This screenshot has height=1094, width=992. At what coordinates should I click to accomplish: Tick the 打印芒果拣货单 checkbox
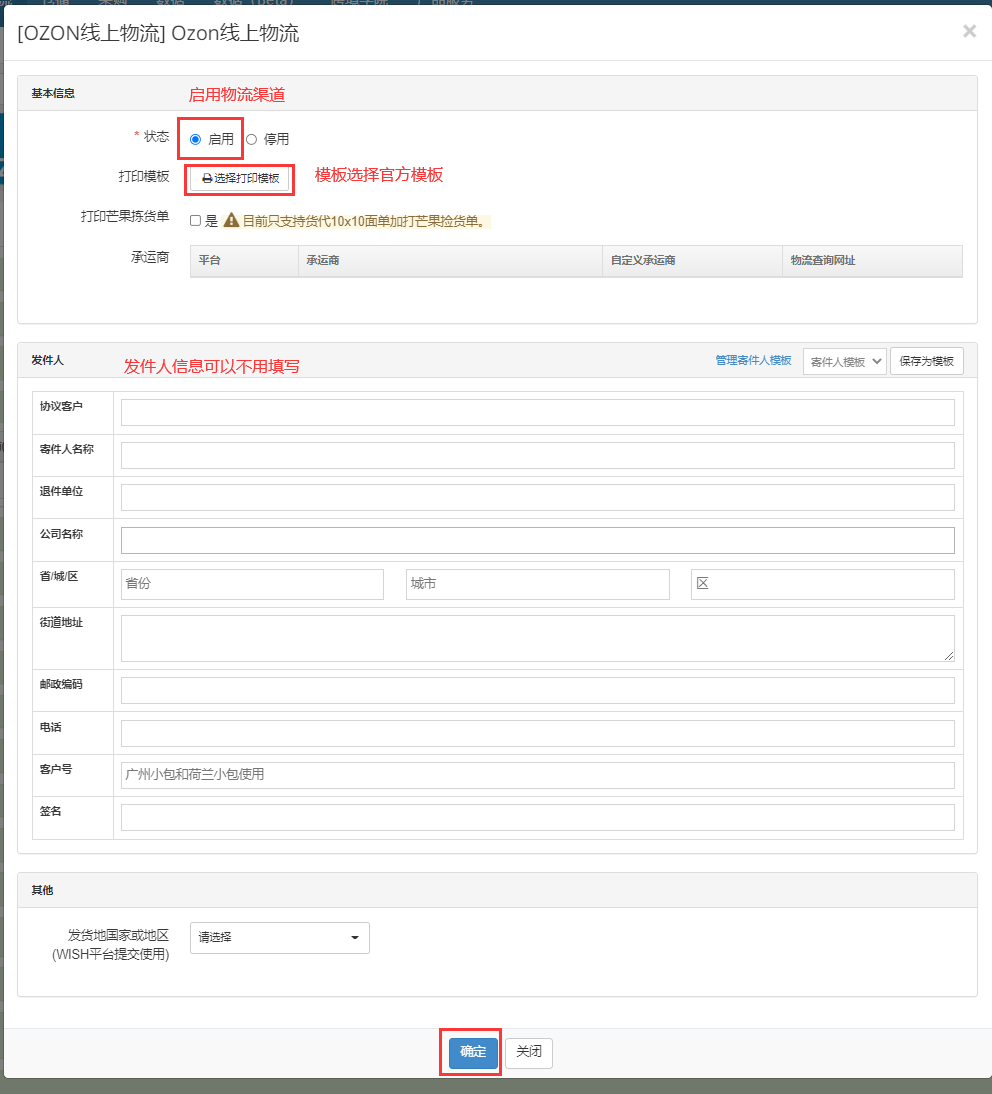tap(195, 221)
